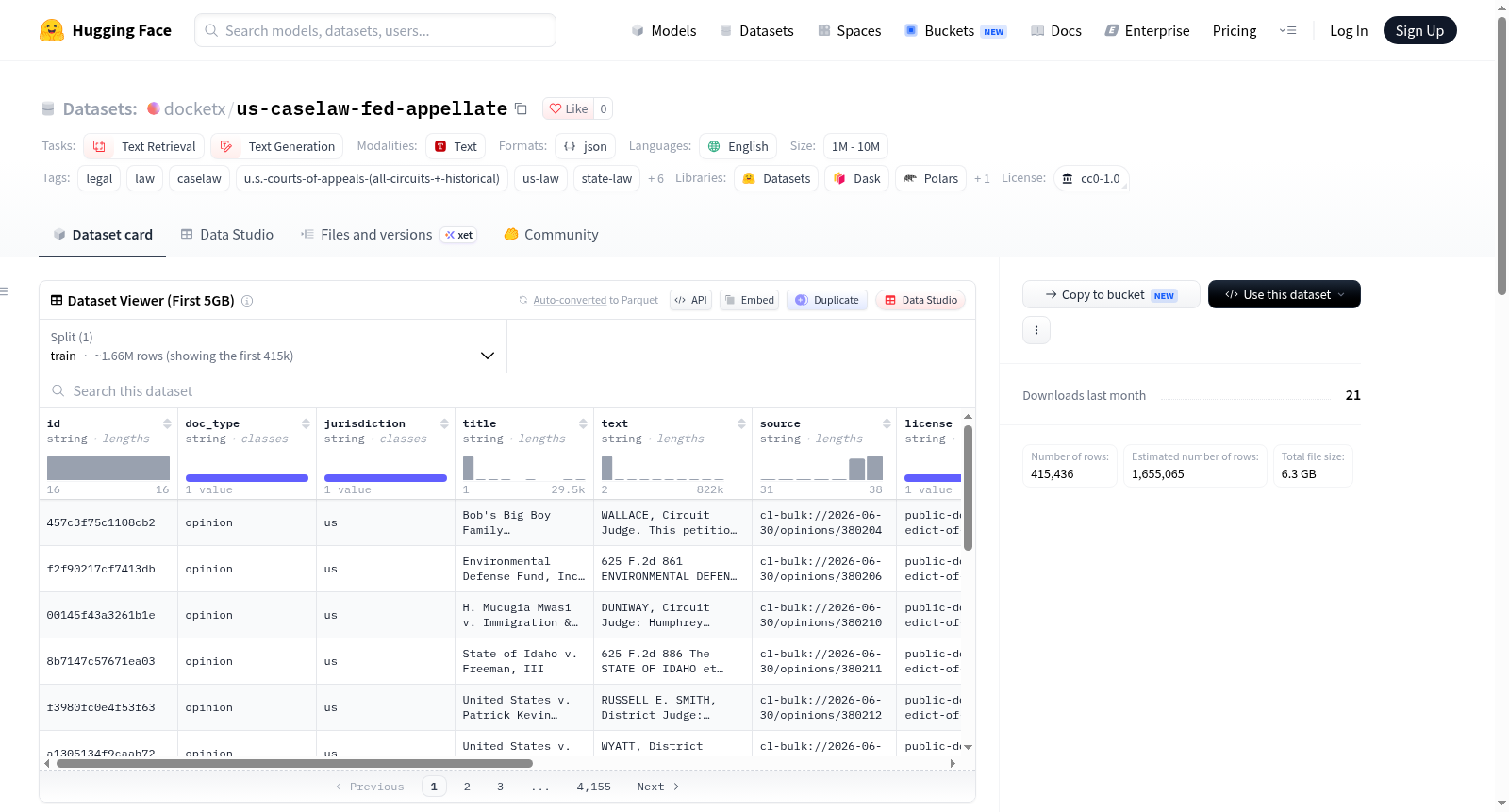Sort by the id column arrows
The height and width of the screenshot is (812, 1509).
coord(167,423)
